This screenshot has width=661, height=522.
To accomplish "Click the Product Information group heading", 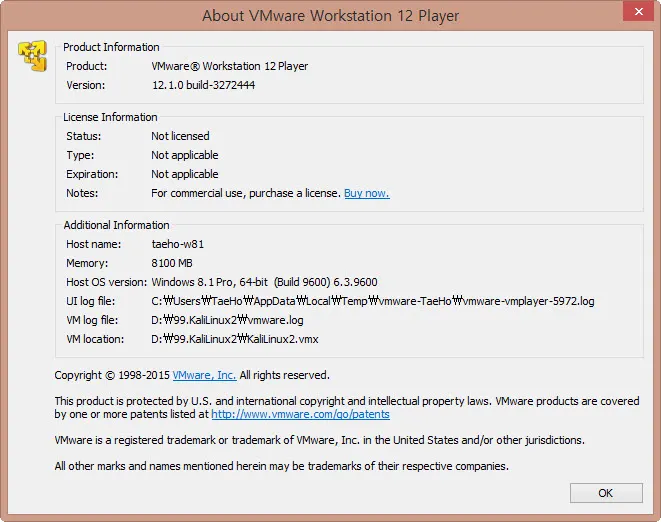I will click(x=111, y=47).
